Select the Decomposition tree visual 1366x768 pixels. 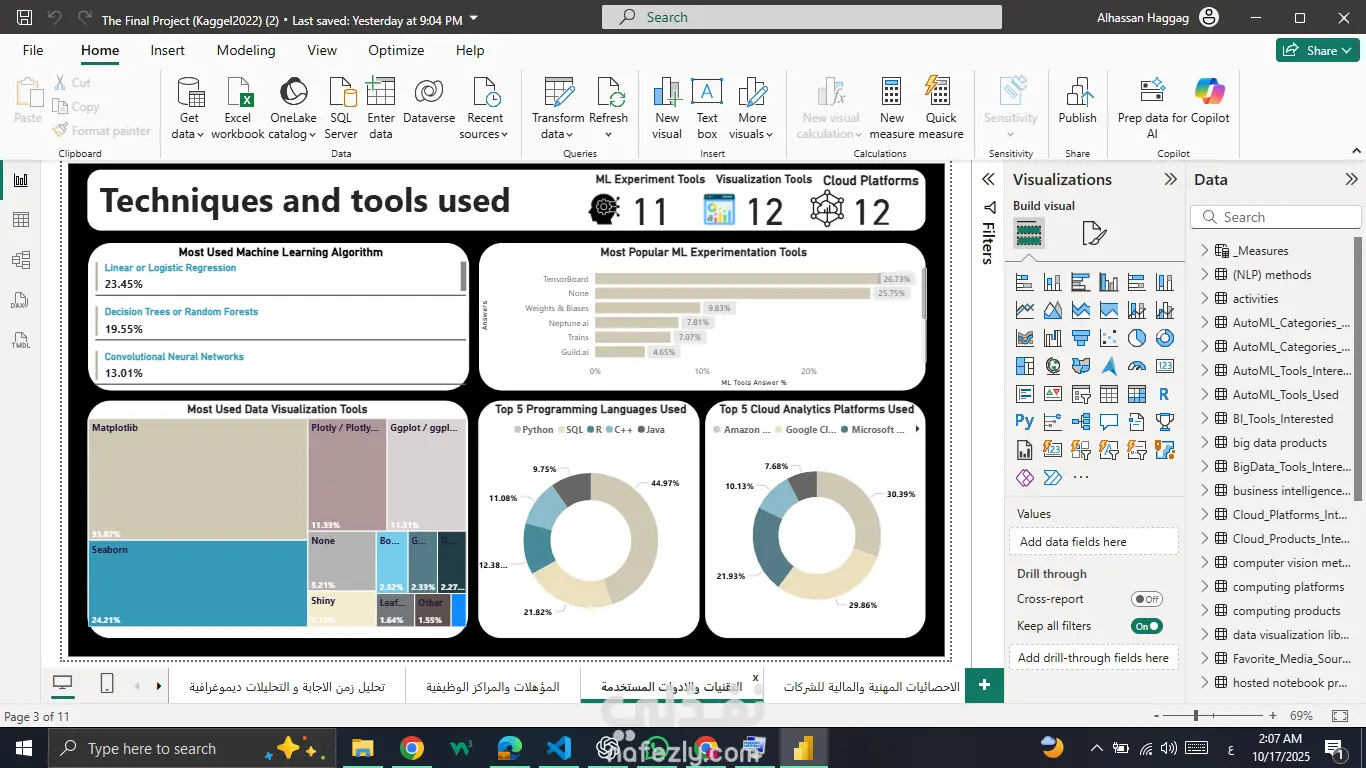tap(1081, 422)
